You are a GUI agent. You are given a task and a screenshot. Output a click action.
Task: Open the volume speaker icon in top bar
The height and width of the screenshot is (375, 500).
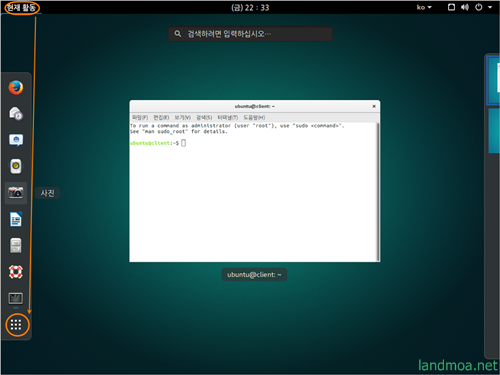point(465,7)
